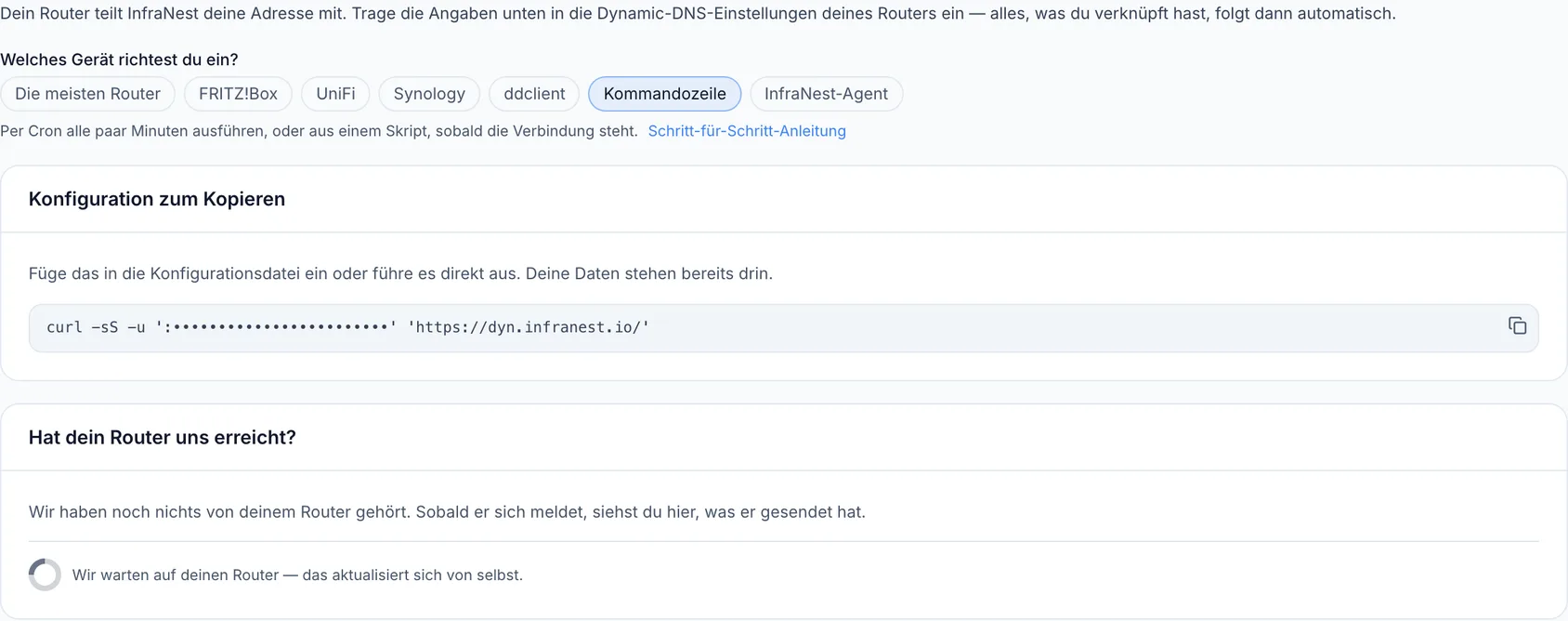Click the 'Konfiguration zum Kopieren' heading

point(157,199)
